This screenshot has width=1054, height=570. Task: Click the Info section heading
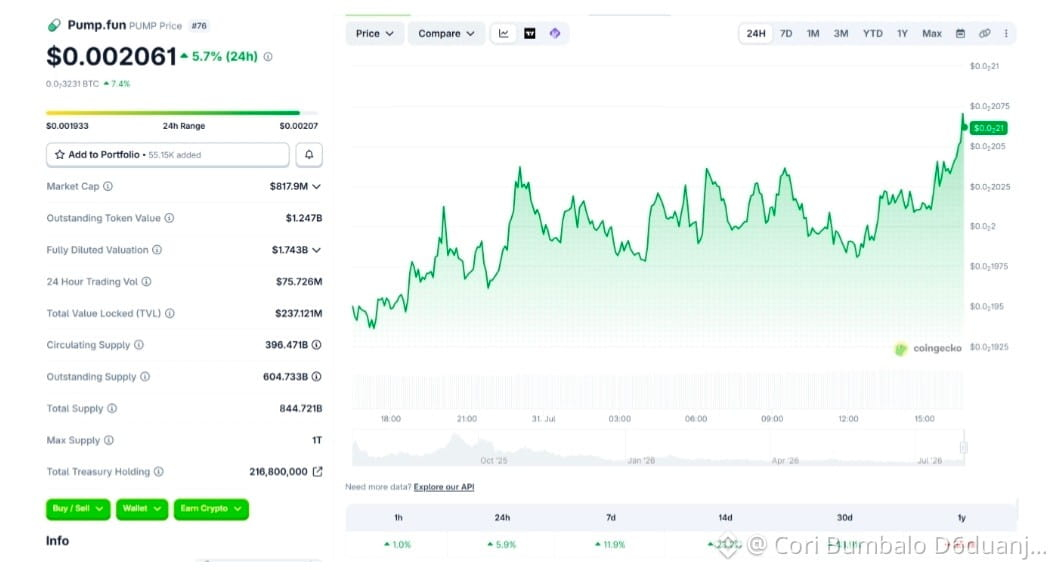pos(57,540)
